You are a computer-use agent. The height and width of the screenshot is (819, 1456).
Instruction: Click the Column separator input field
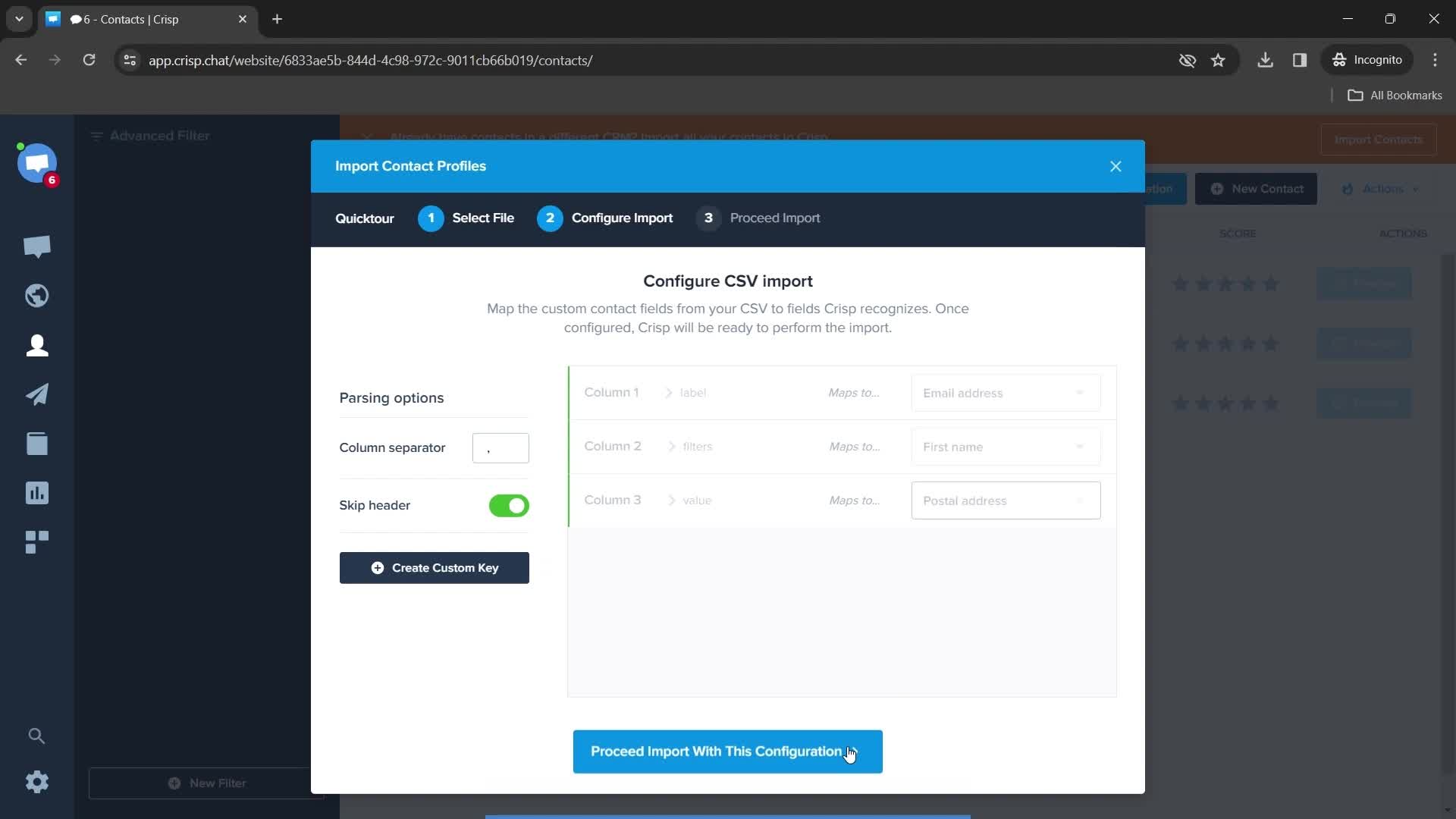[x=500, y=447]
